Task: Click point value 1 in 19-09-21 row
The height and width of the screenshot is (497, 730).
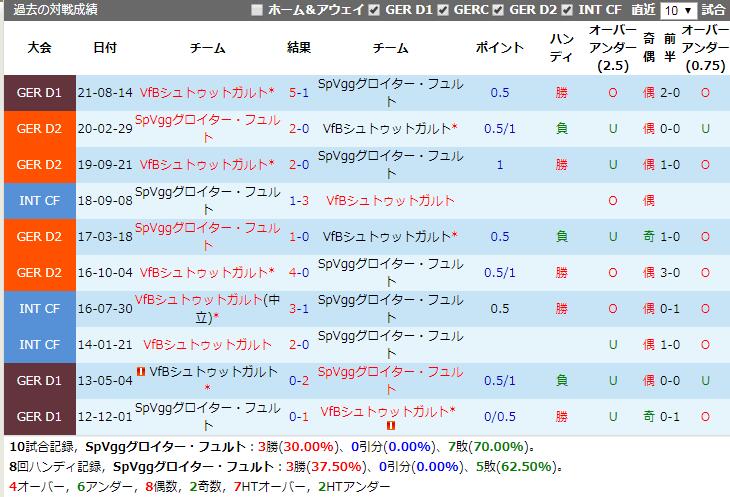Action: click(x=500, y=165)
